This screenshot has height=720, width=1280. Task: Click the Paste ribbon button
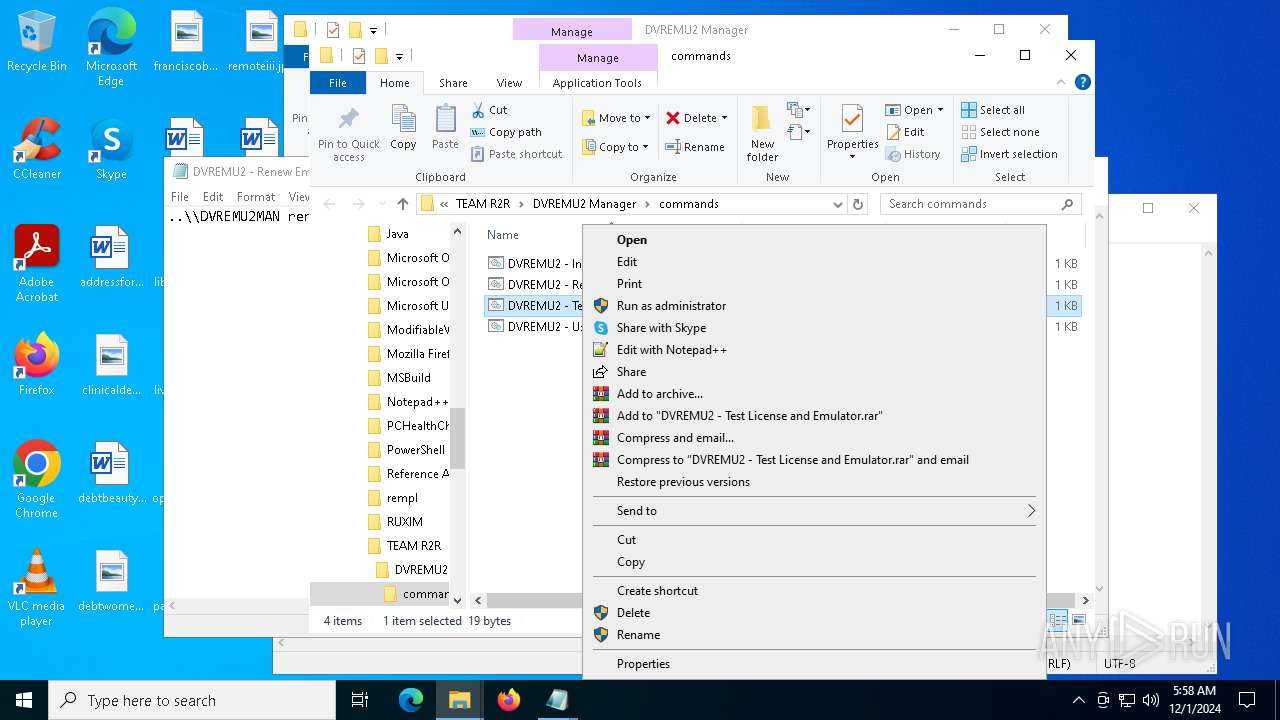click(x=445, y=128)
